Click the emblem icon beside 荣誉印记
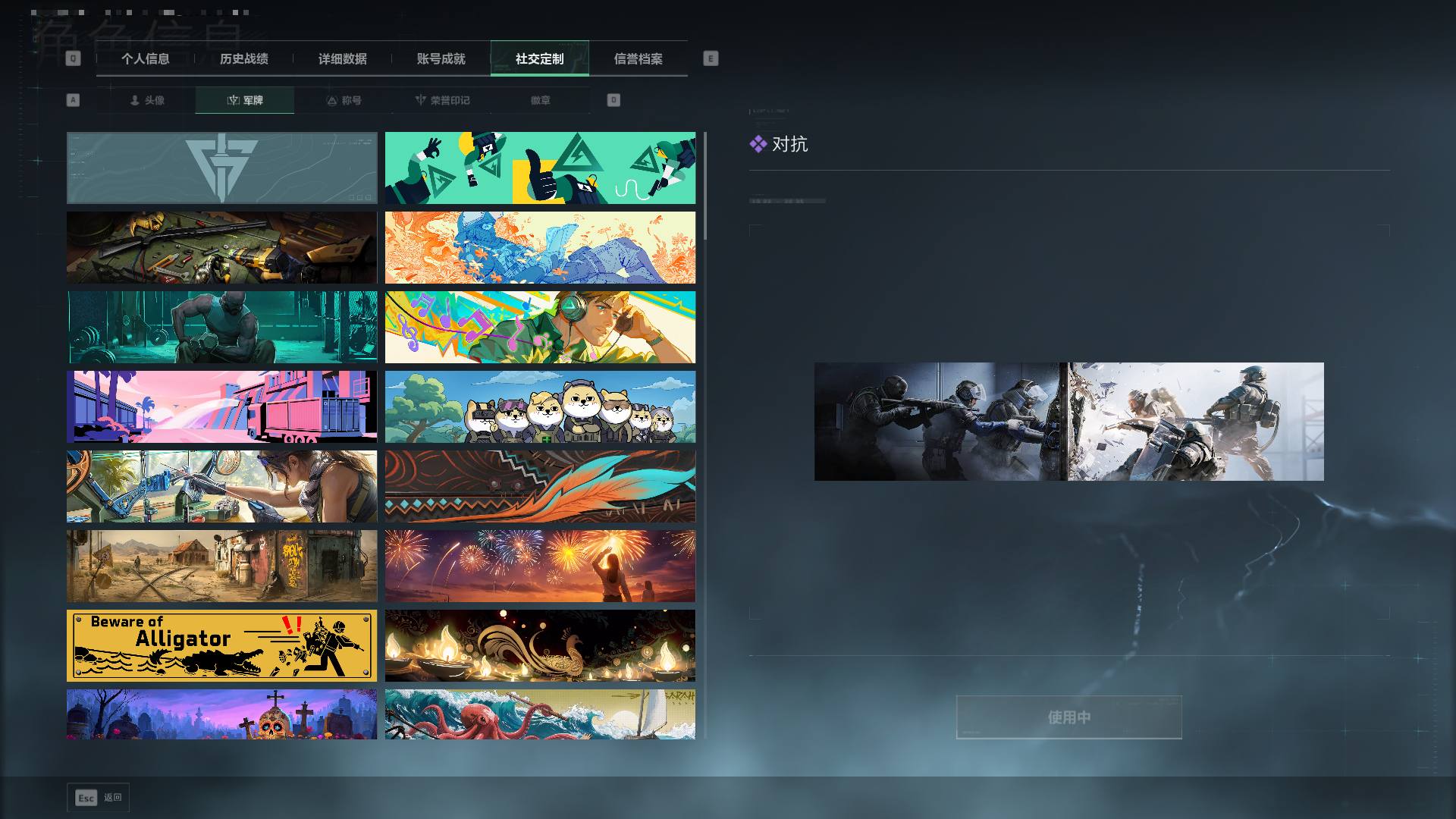 pyautogui.click(x=420, y=100)
